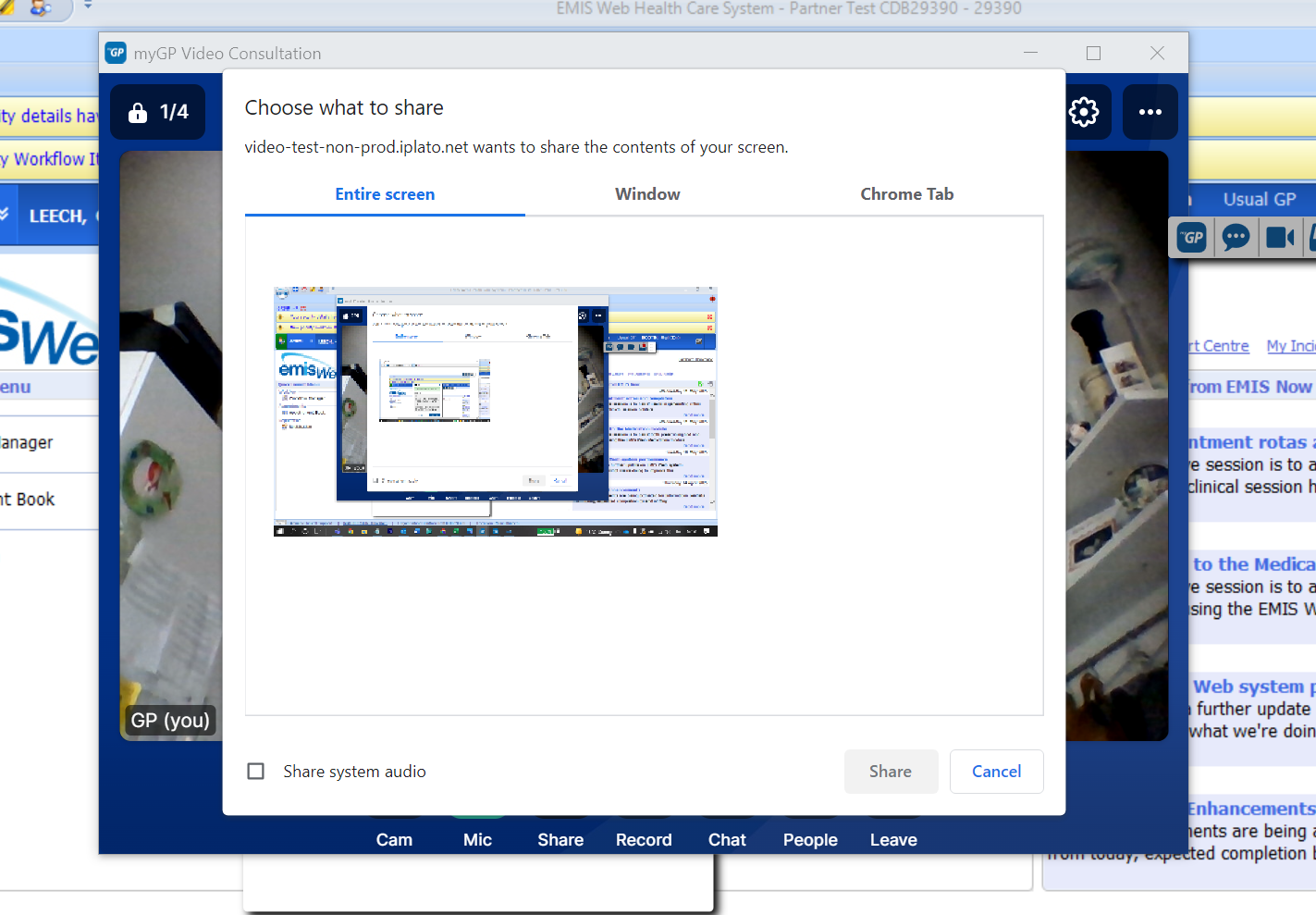Image resolution: width=1316 pixels, height=915 pixels.
Task: Click the 'details' yellow notification bar in EMIS
Action: (x=49, y=116)
